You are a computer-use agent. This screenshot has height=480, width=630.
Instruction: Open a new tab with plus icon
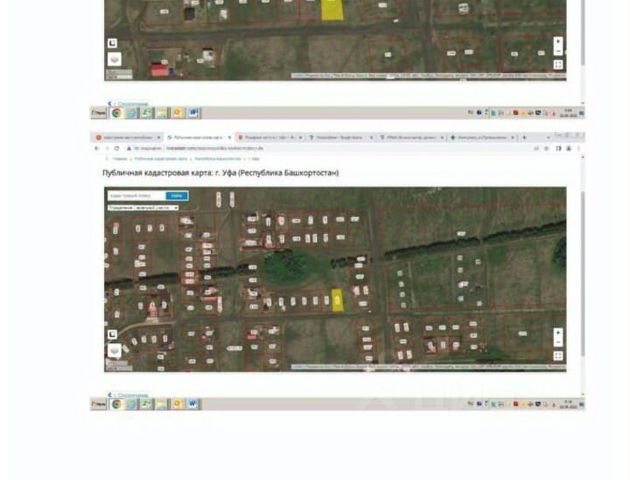(524, 137)
